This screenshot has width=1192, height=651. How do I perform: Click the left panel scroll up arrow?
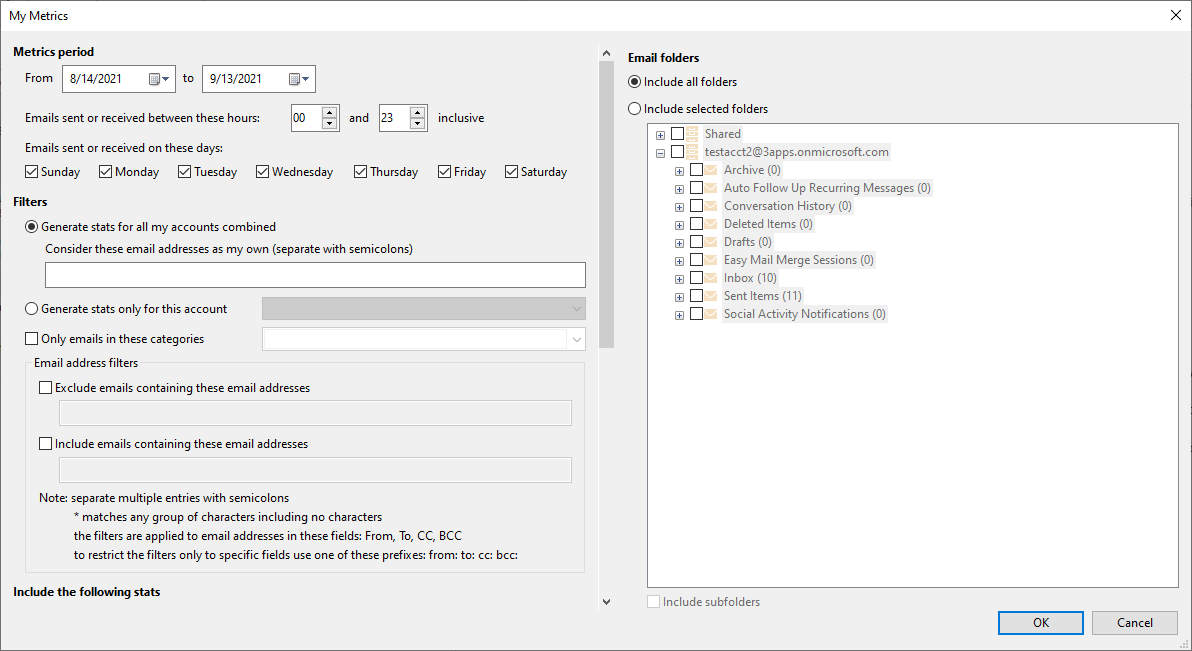tap(607, 53)
